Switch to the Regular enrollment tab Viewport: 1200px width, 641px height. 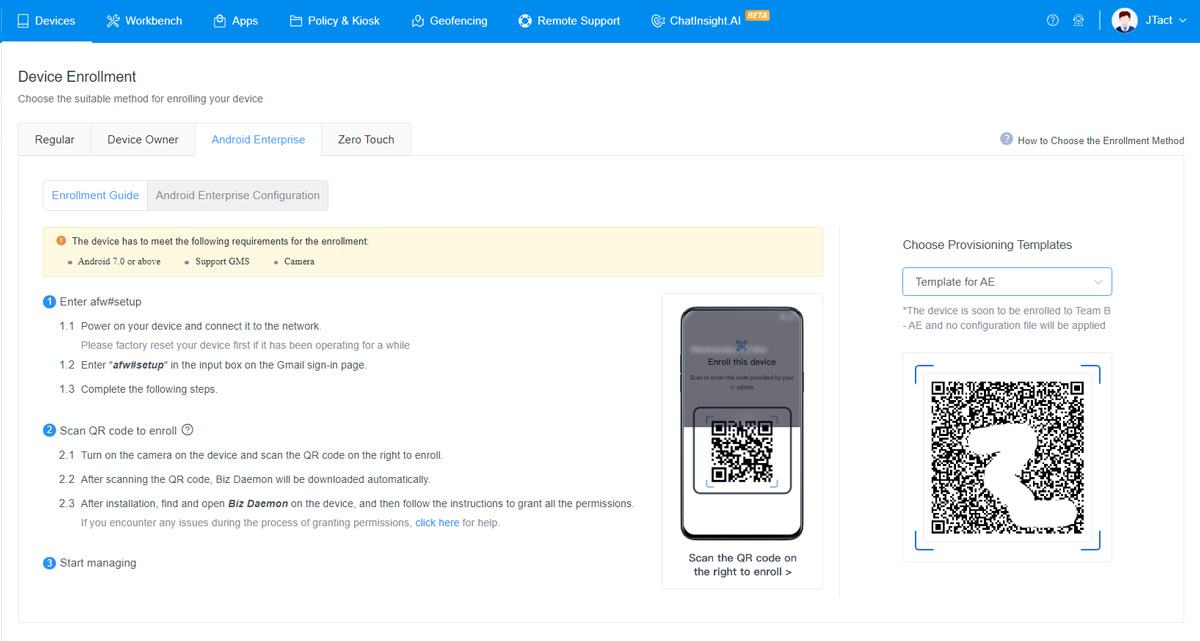55,140
